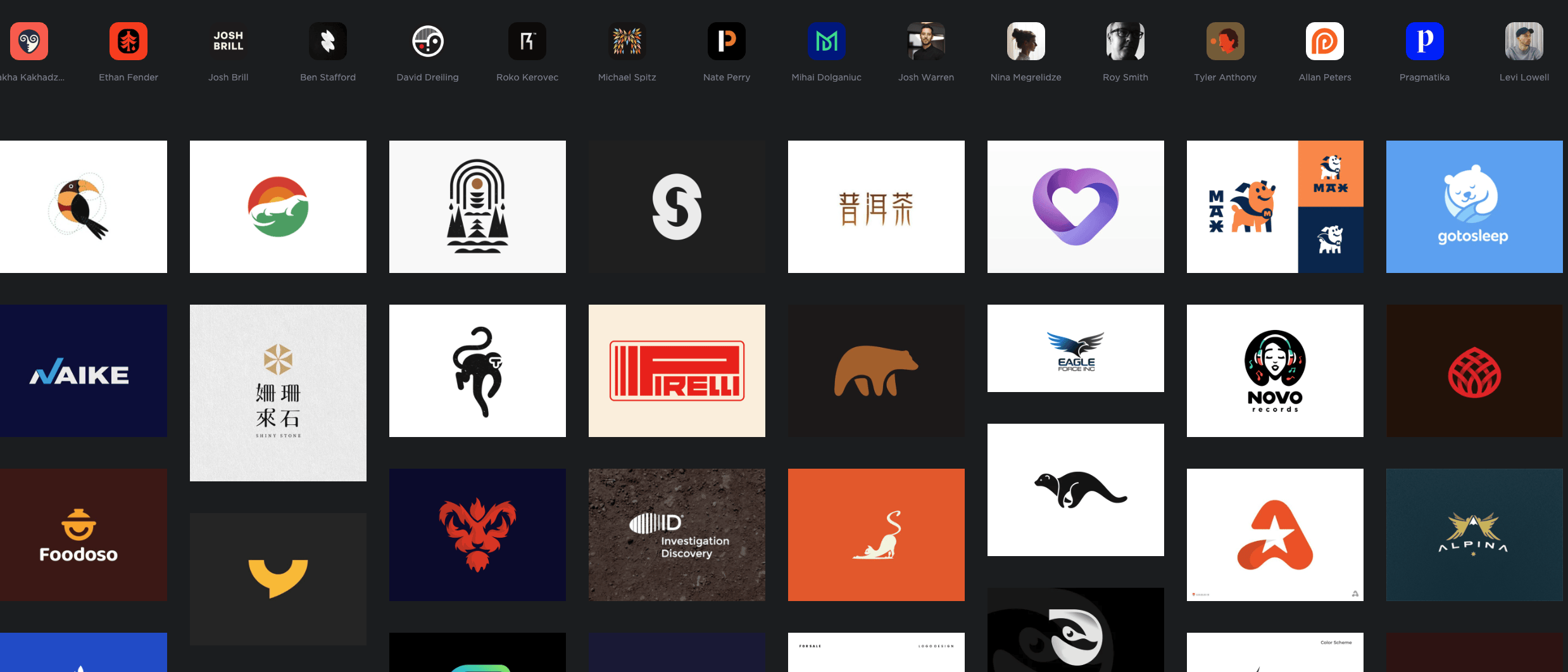Image resolution: width=1568 pixels, height=672 pixels.
Task: Select the Investigation Discovery shot
Action: 677,535
